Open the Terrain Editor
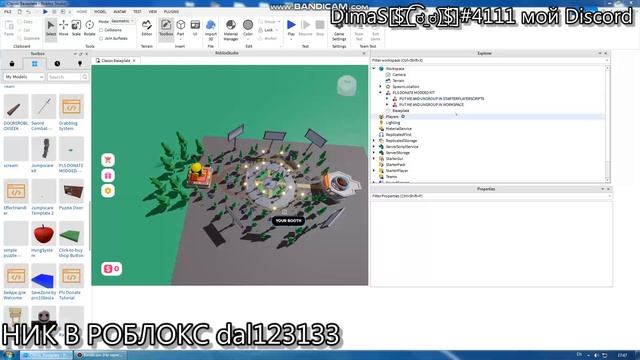Screen dimensions: 640x360 coord(147,28)
